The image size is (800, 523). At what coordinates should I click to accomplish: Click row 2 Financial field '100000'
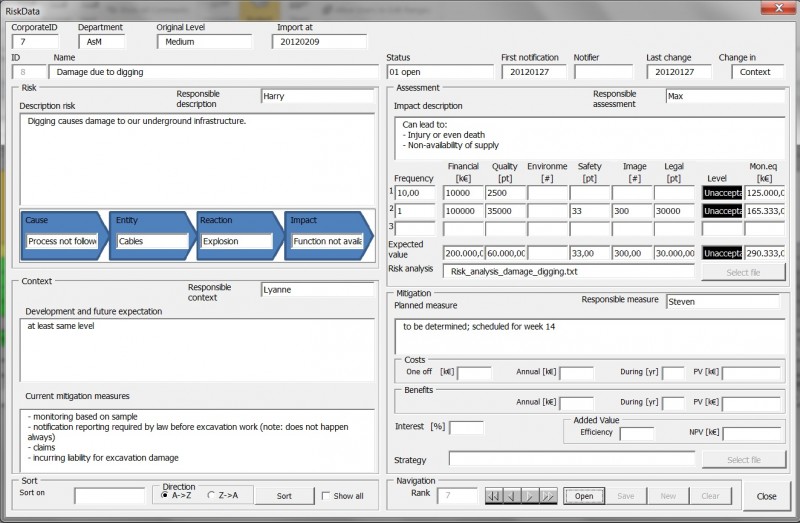click(463, 211)
